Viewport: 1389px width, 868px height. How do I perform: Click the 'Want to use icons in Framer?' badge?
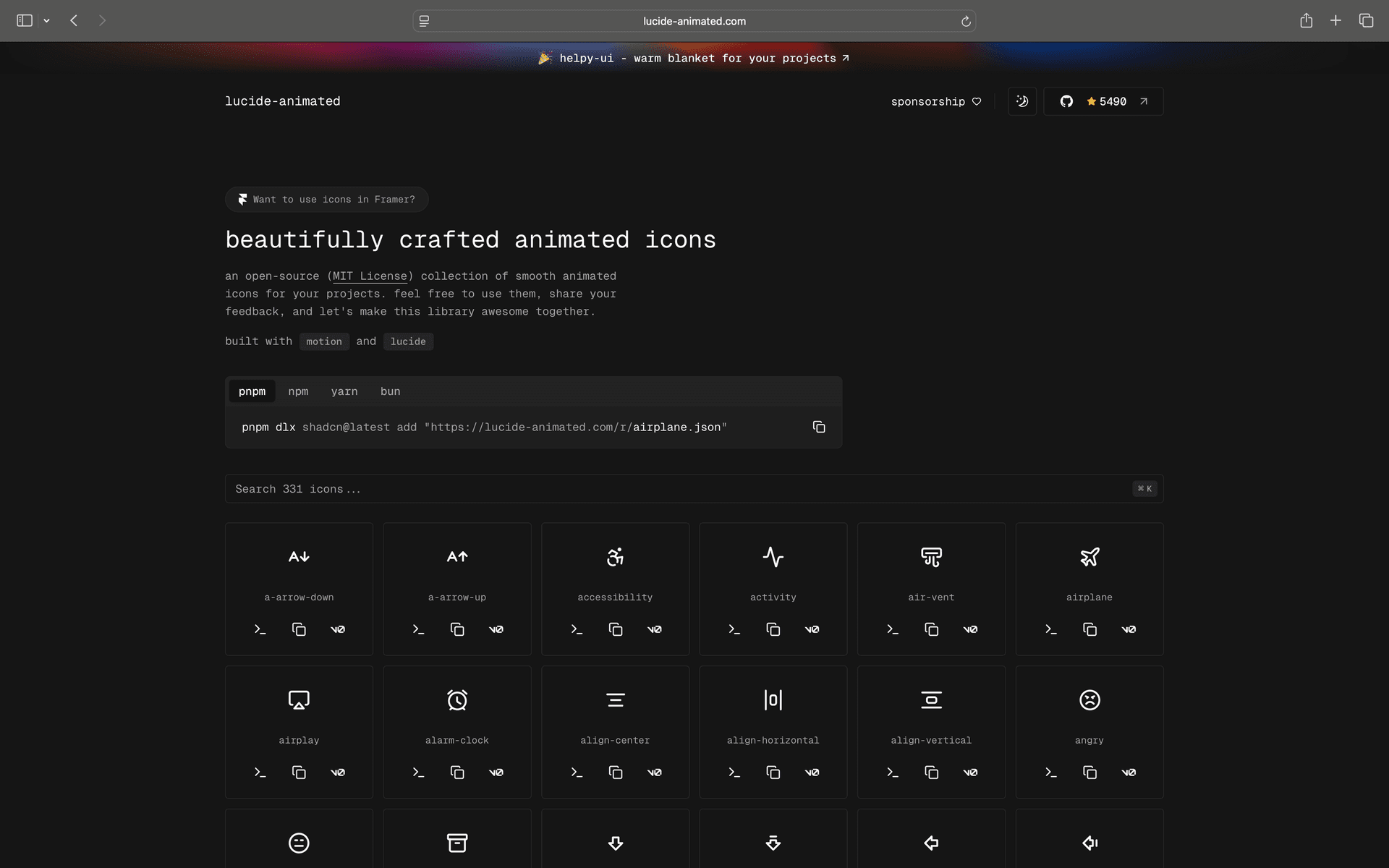[x=326, y=200]
